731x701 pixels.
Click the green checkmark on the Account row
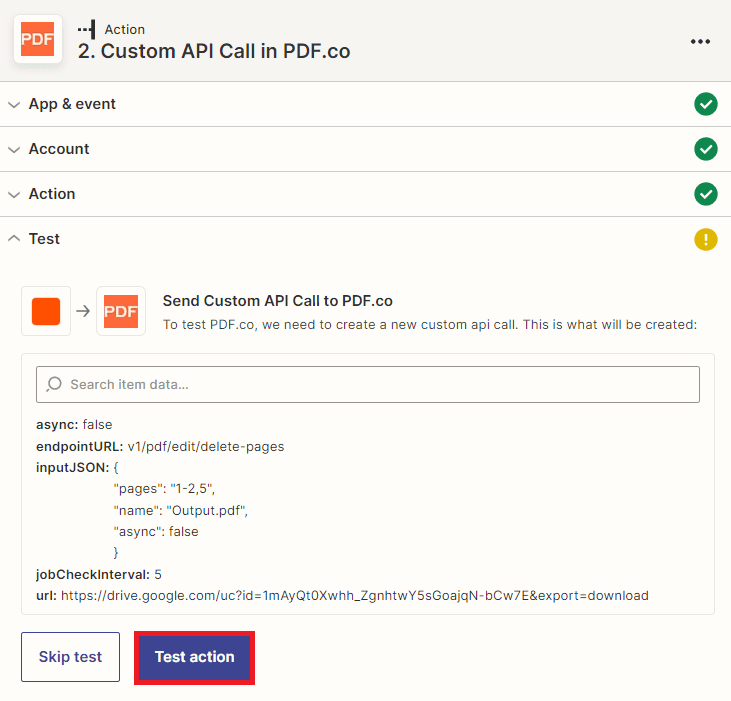(706, 149)
